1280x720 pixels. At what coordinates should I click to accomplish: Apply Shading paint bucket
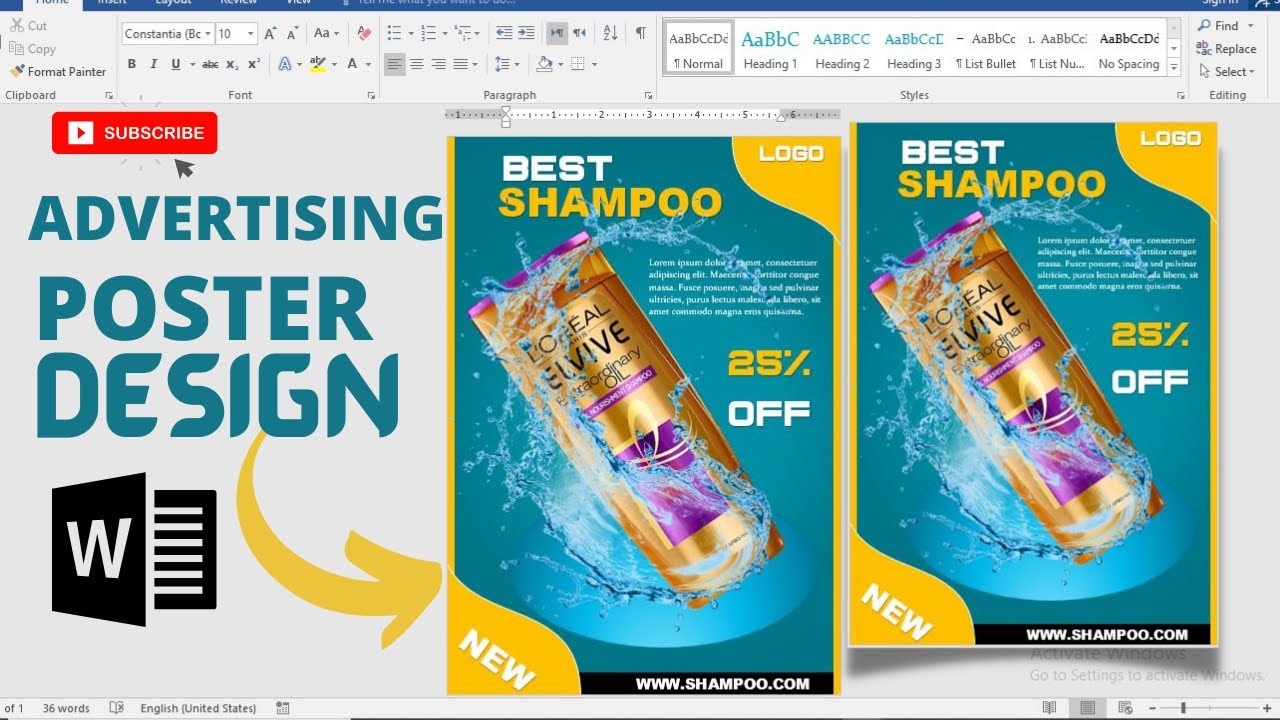(544, 64)
